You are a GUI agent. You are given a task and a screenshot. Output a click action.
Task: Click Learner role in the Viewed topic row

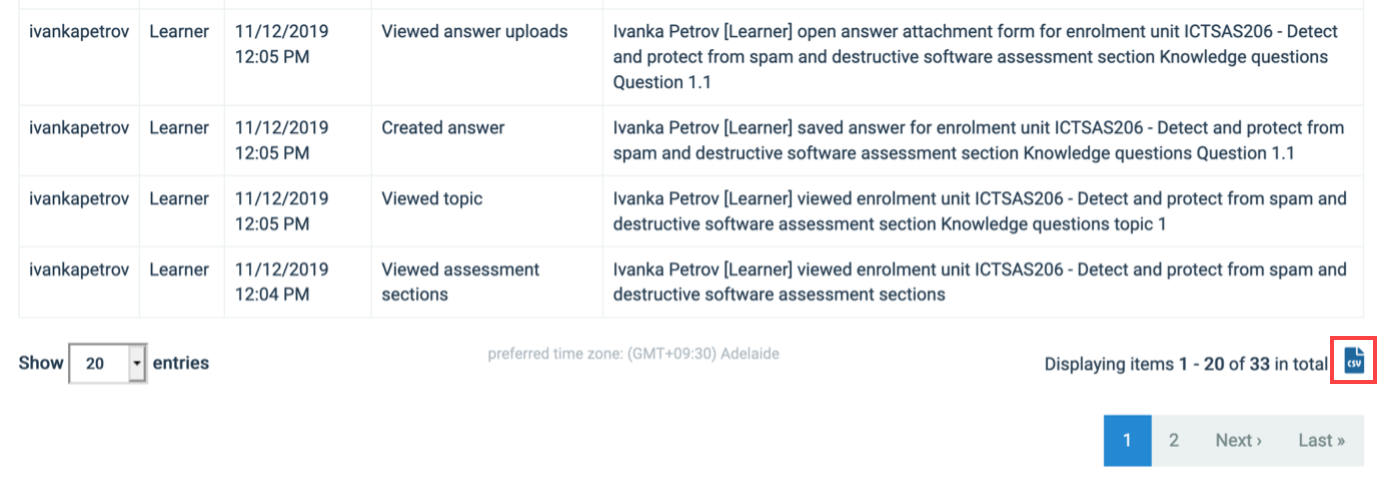pyautogui.click(x=179, y=198)
